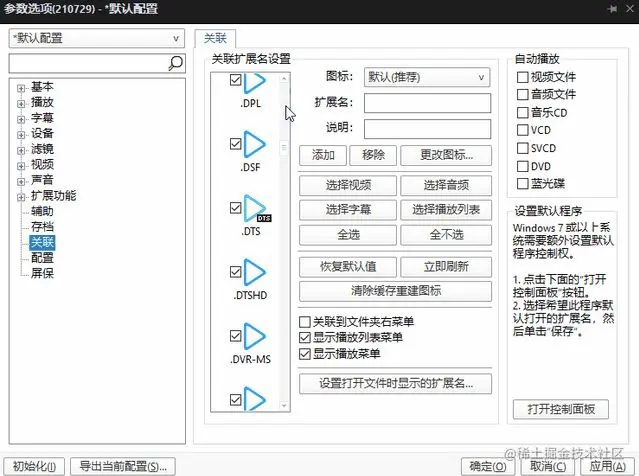Enable VCD autoplay checkbox
639x476 pixels.
(x=522, y=130)
